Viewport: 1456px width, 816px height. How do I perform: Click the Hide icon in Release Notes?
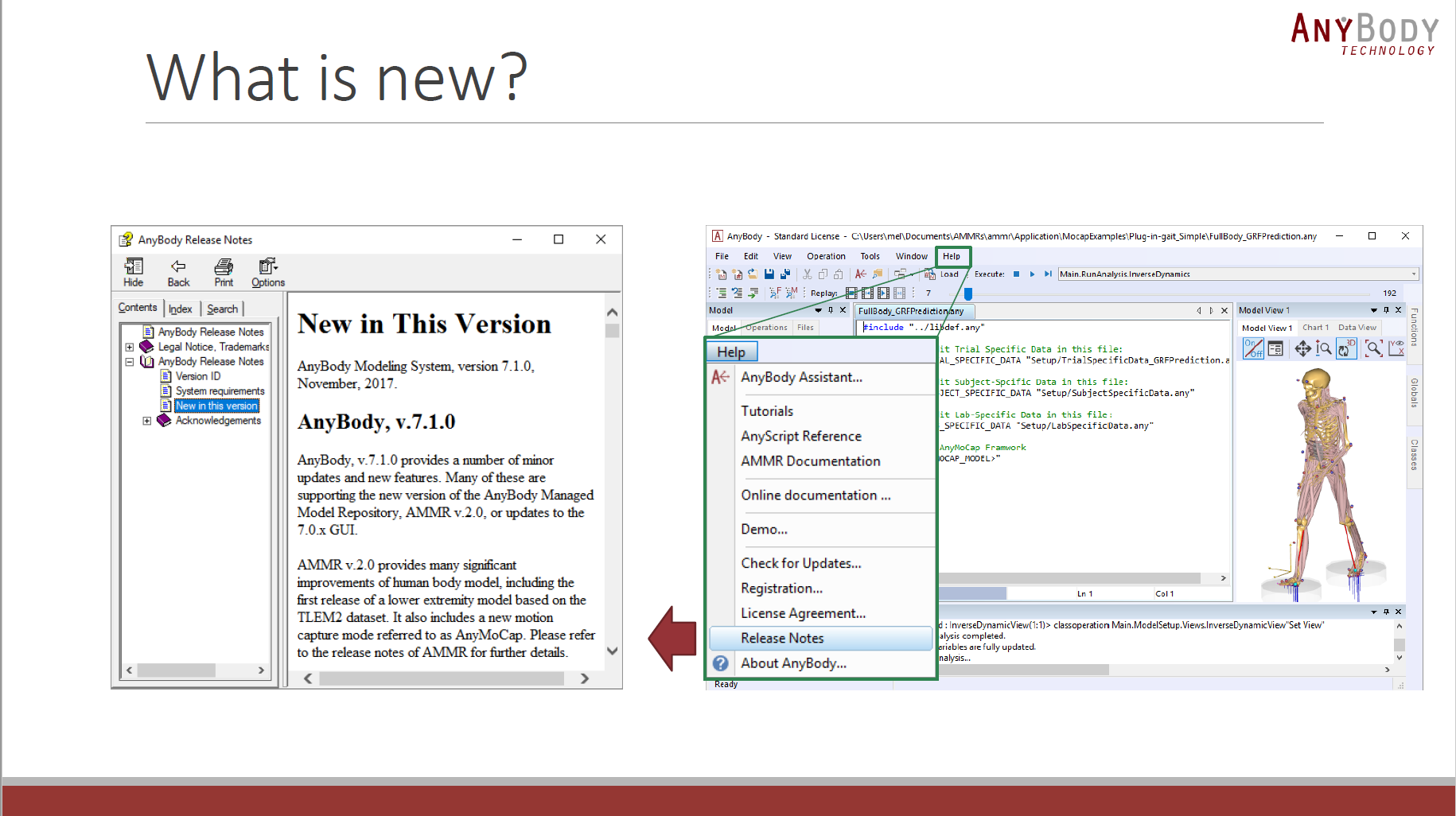coord(134,272)
